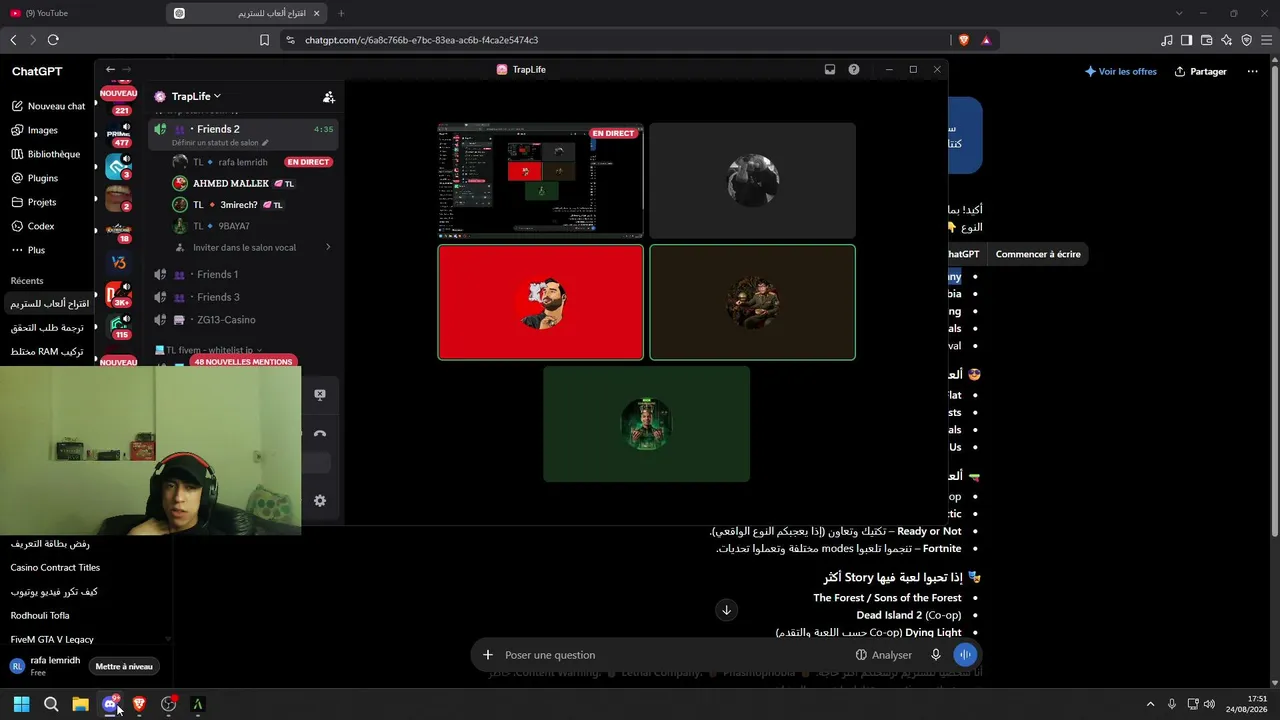Open Discord help question mark icon

pyautogui.click(x=854, y=70)
